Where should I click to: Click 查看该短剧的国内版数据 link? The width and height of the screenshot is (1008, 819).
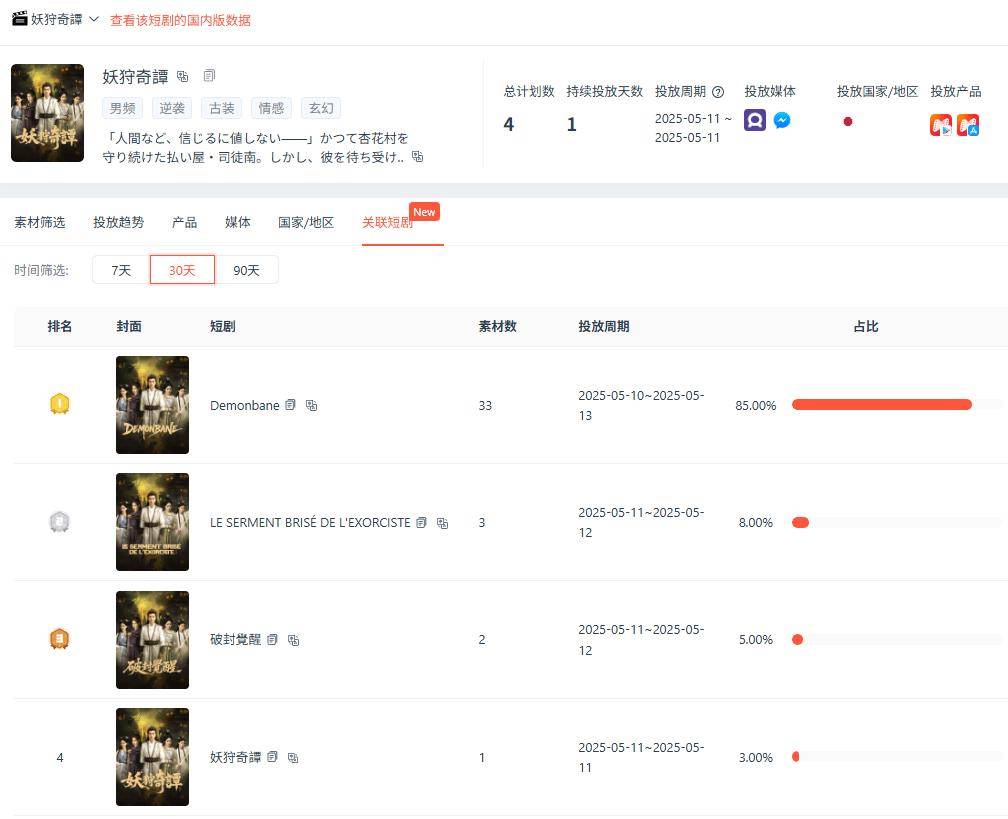coord(181,21)
